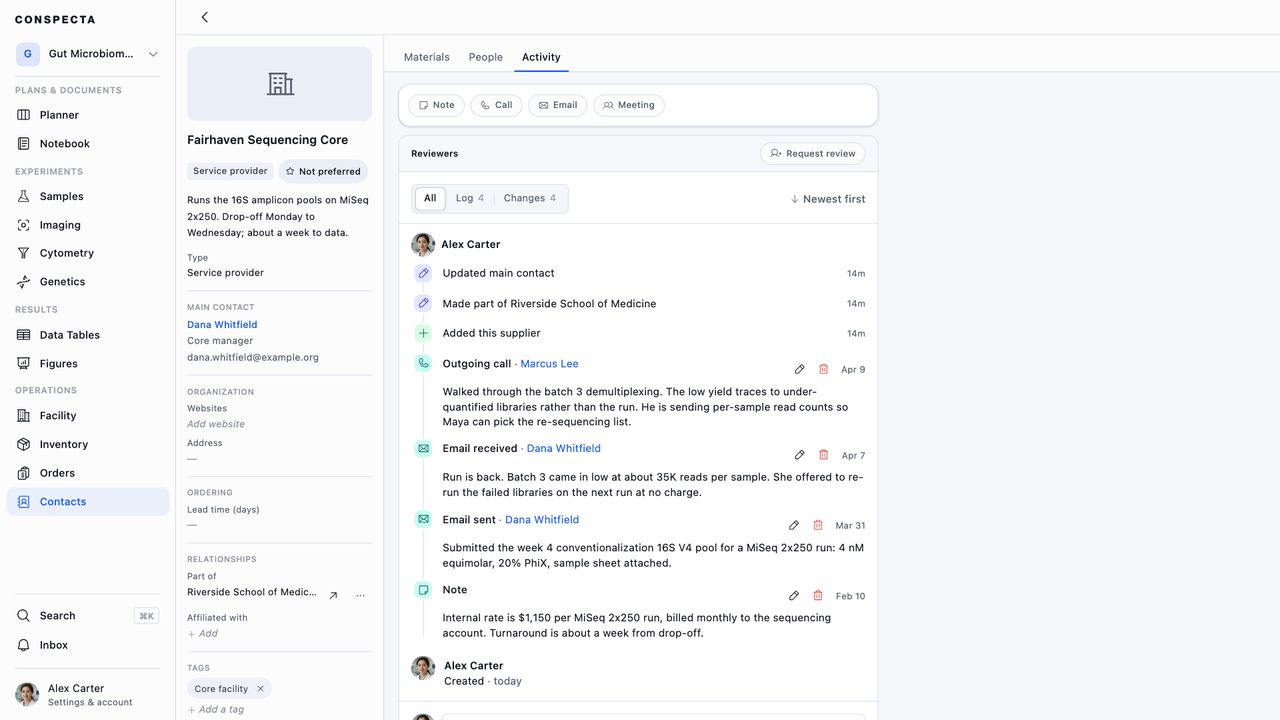The image size is (1280, 720).
Task: Change the Newest first sort order
Action: [x=828, y=199]
